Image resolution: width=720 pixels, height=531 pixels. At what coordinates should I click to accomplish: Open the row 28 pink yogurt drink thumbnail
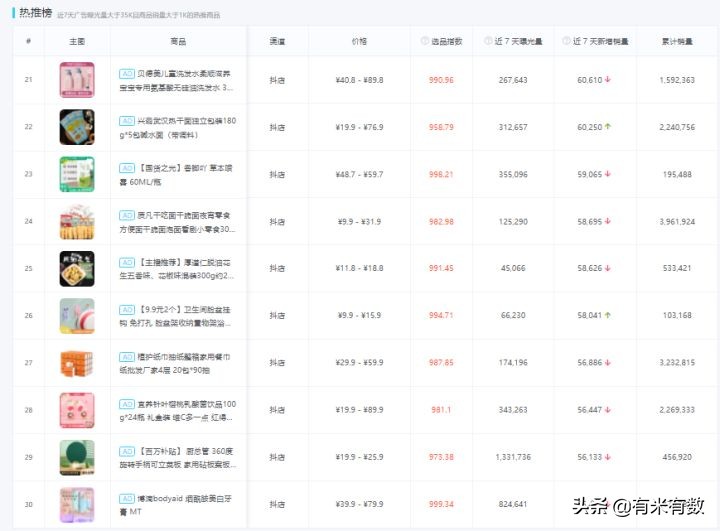(77, 410)
